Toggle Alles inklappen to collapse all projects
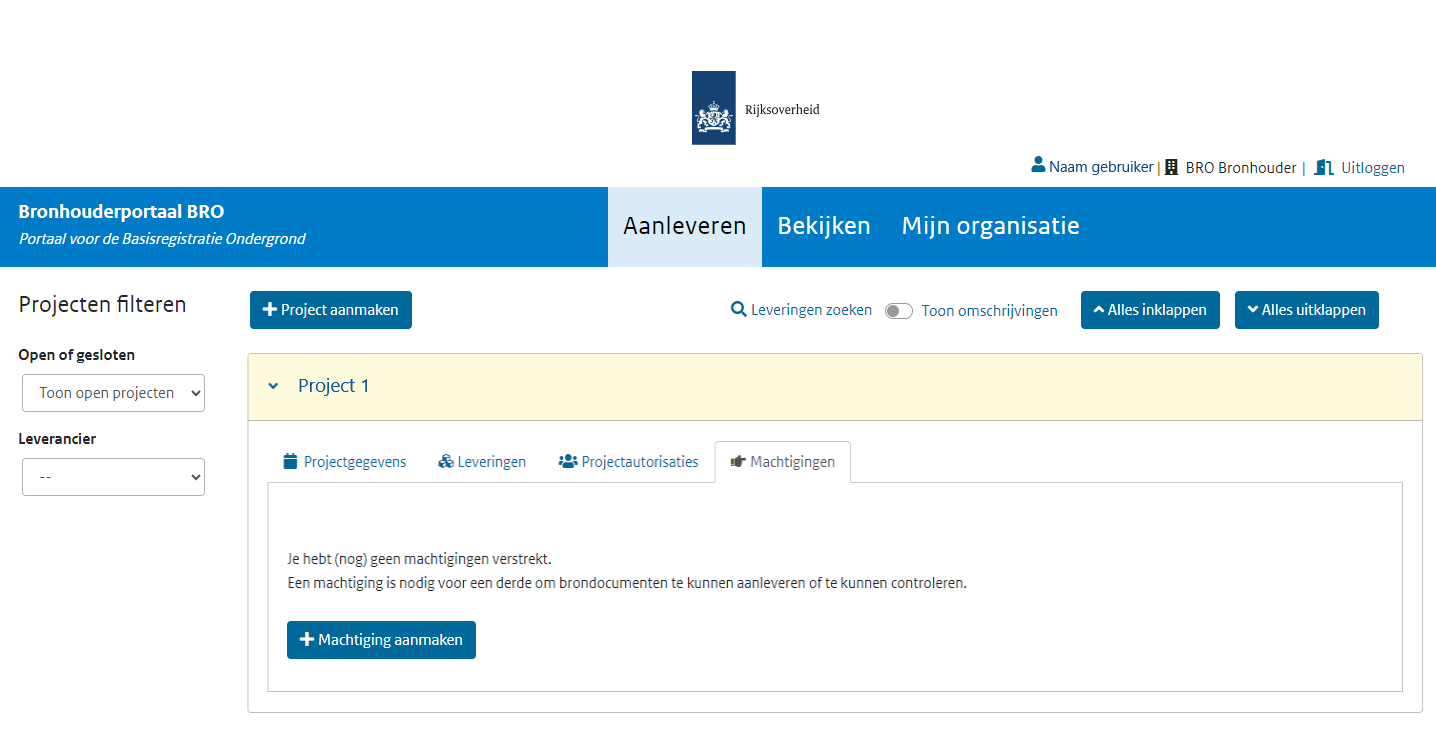This screenshot has height=750, width=1436. pyautogui.click(x=1150, y=310)
